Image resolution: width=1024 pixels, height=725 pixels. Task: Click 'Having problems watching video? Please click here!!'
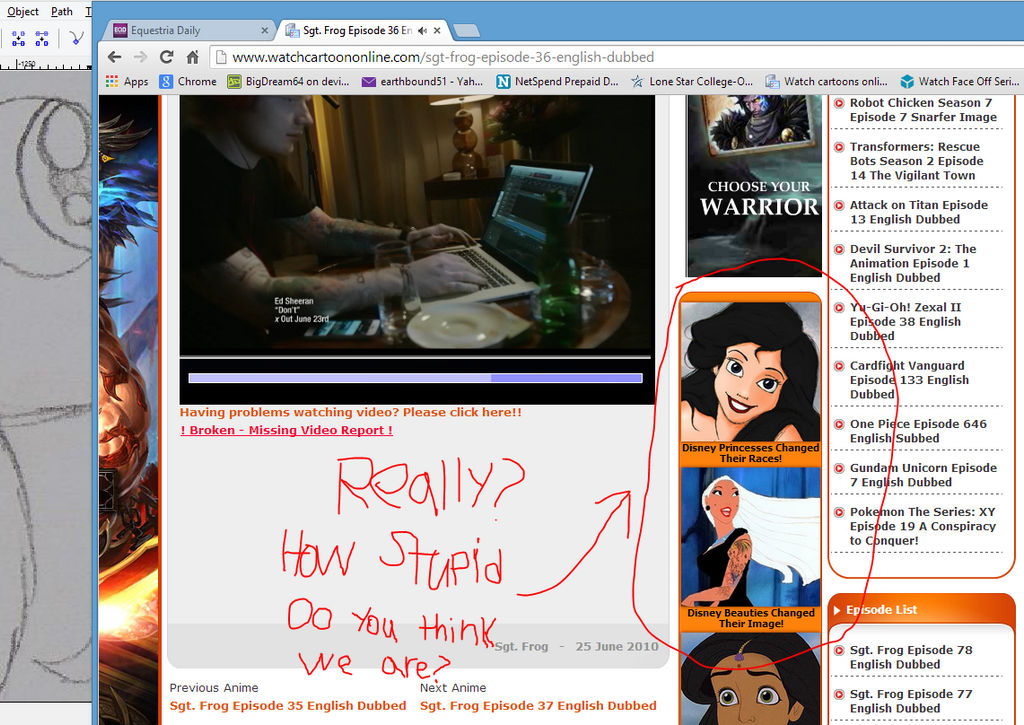(x=351, y=412)
